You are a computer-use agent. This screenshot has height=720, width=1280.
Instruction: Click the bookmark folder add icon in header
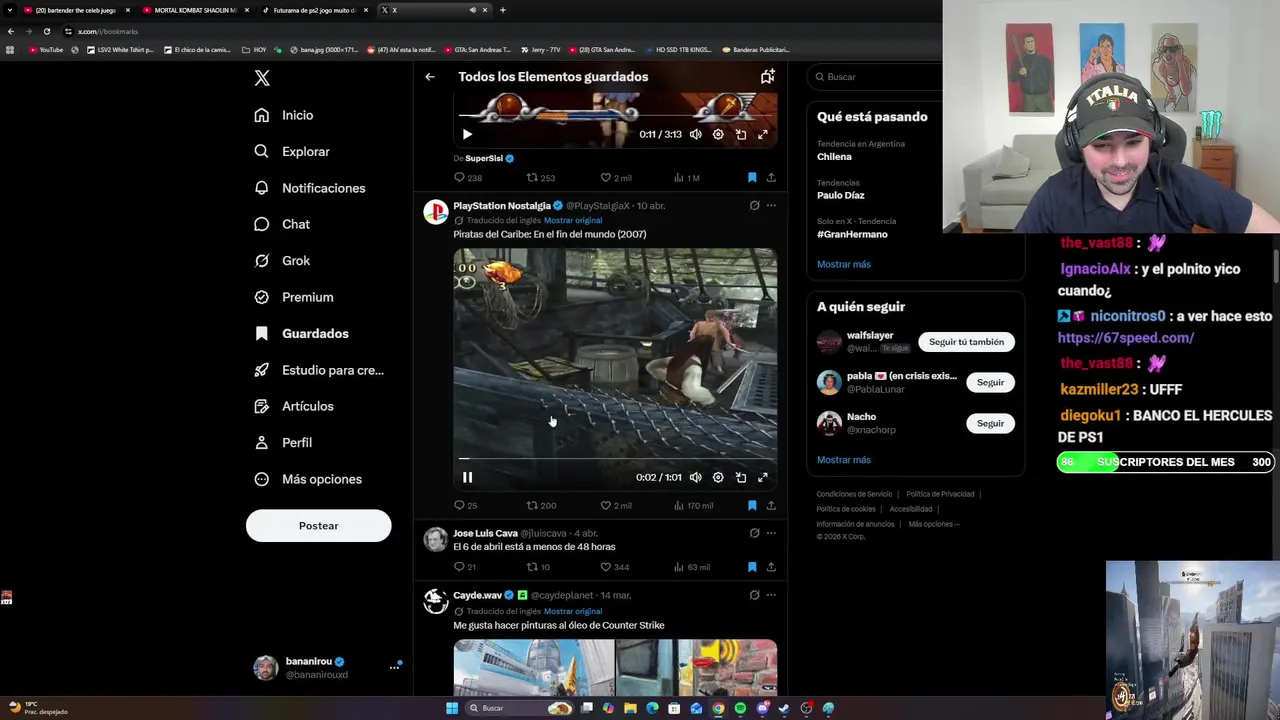click(767, 77)
